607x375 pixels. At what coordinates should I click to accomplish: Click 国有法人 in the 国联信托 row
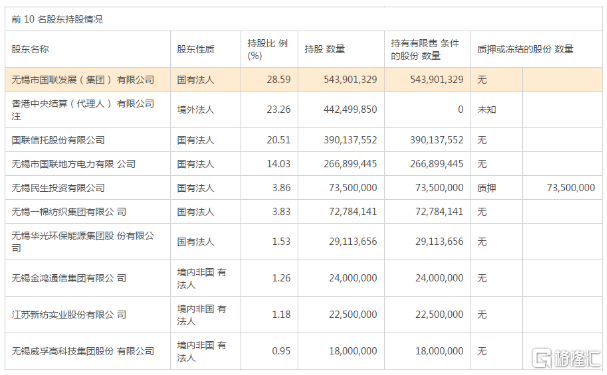[x=195, y=140]
